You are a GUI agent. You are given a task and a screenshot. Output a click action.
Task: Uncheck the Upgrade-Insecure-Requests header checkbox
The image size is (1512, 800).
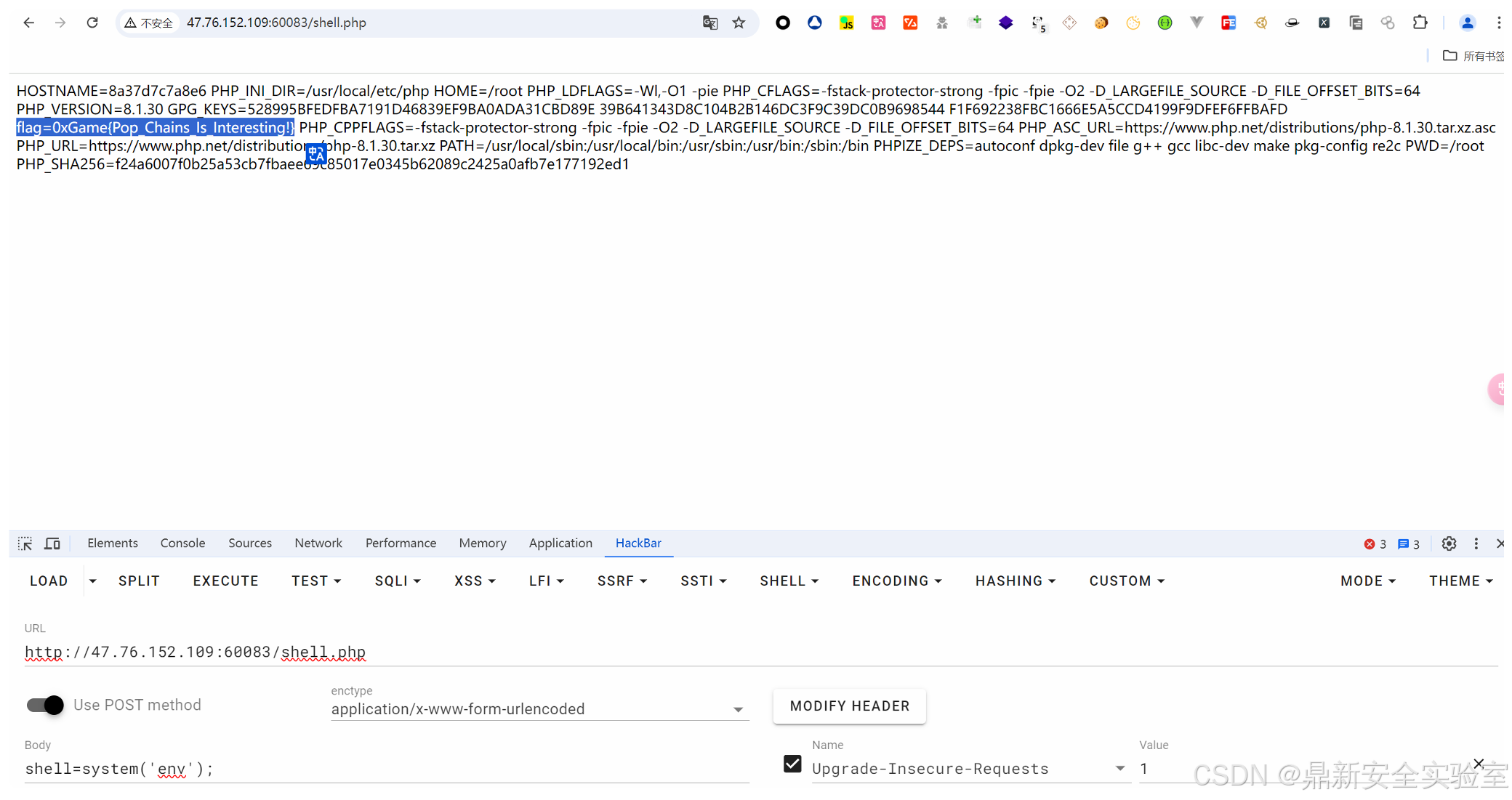(x=792, y=764)
